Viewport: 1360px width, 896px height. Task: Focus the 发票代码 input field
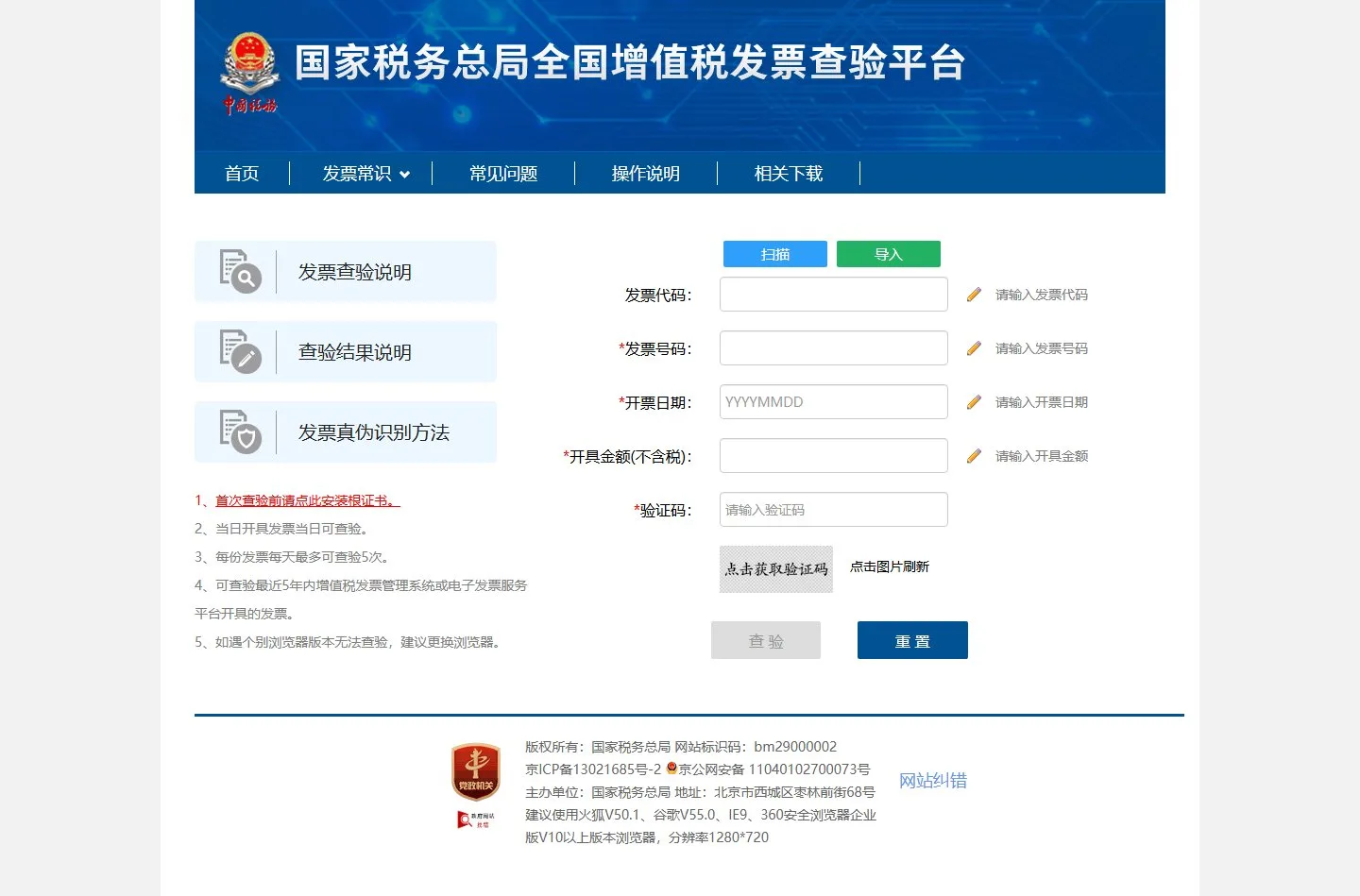click(x=834, y=295)
